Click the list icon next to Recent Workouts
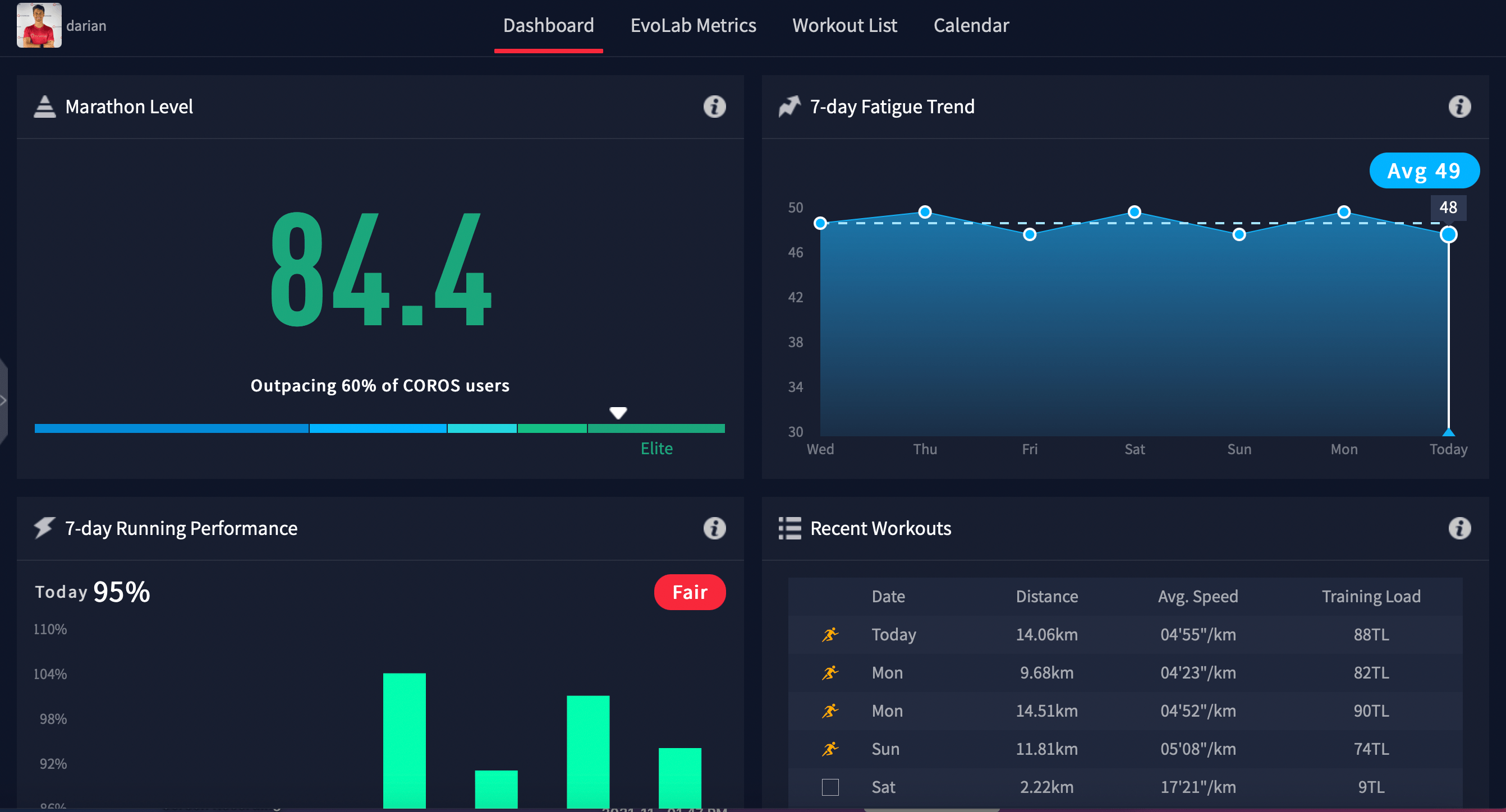Image resolution: width=1506 pixels, height=812 pixels. point(789,528)
